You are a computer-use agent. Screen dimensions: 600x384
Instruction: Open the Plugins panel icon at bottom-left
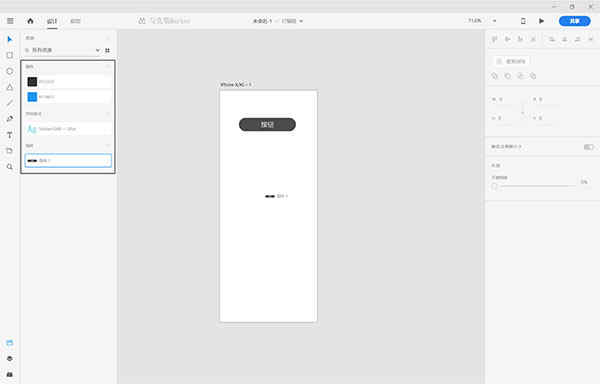coord(10,374)
